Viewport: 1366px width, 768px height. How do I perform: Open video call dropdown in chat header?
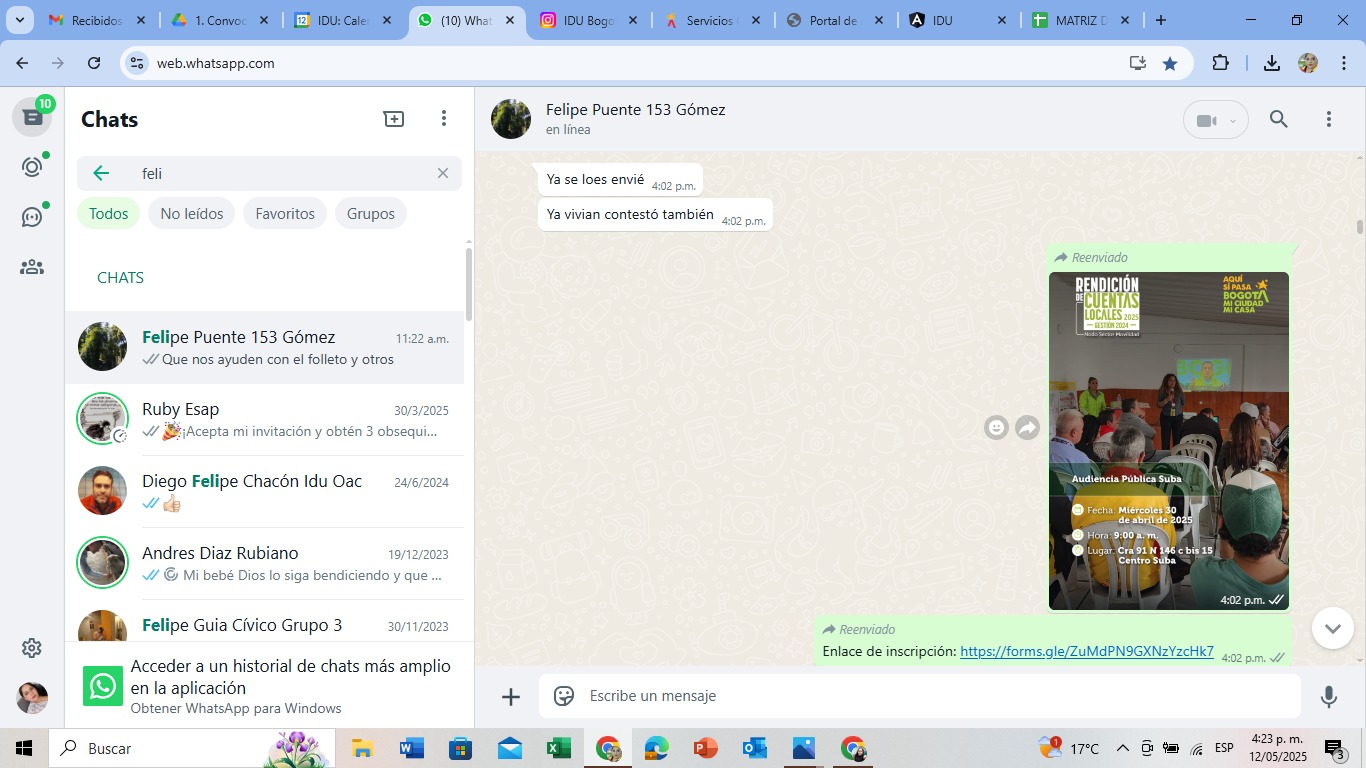point(1215,121)
